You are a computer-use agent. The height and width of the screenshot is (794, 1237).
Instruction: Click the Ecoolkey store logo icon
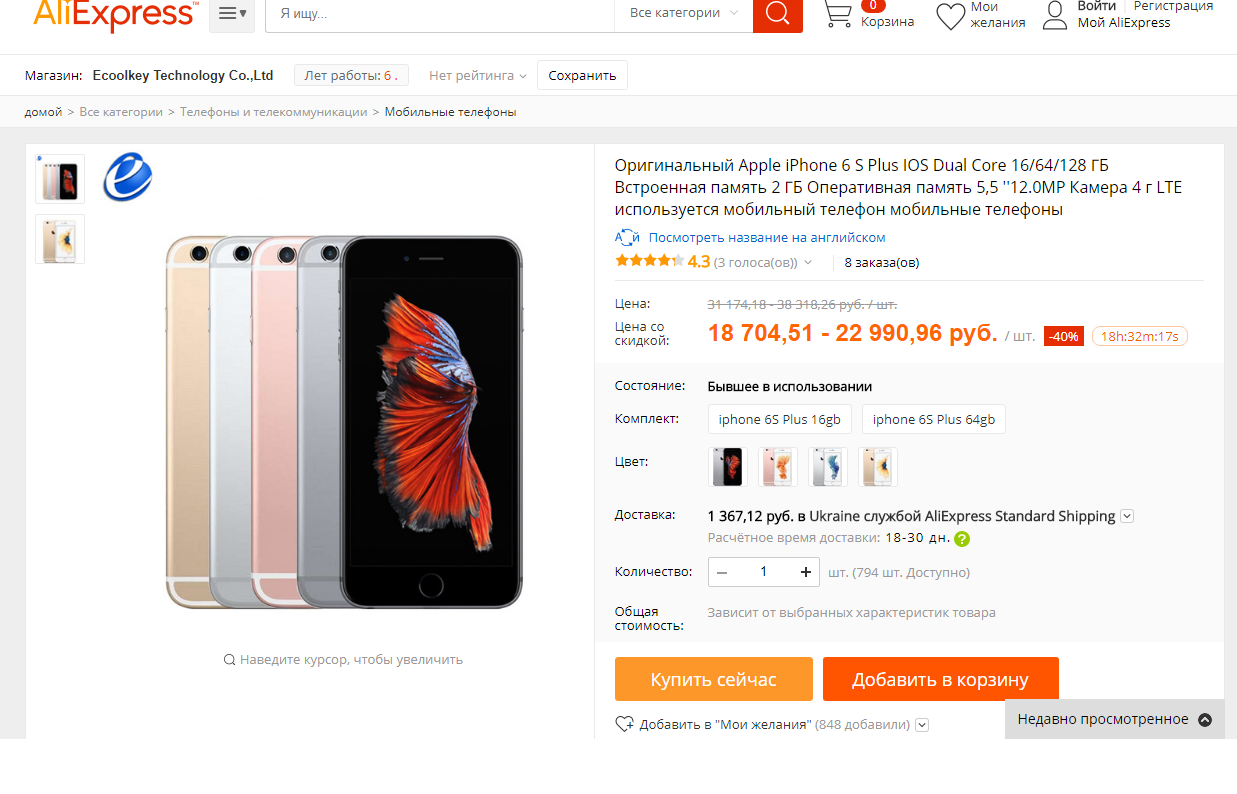[128, 177]
